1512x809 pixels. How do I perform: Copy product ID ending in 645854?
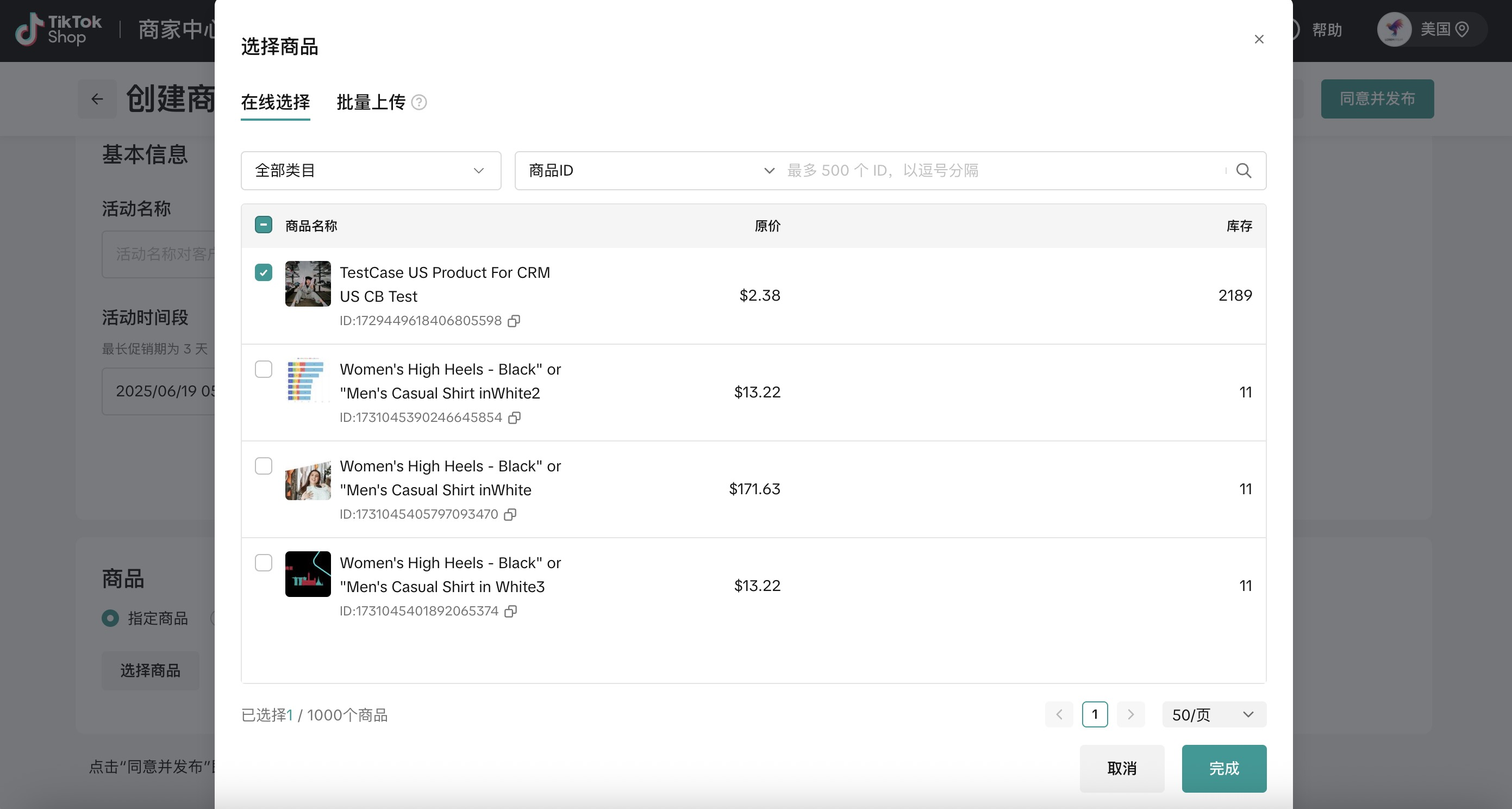click(514, 418)
